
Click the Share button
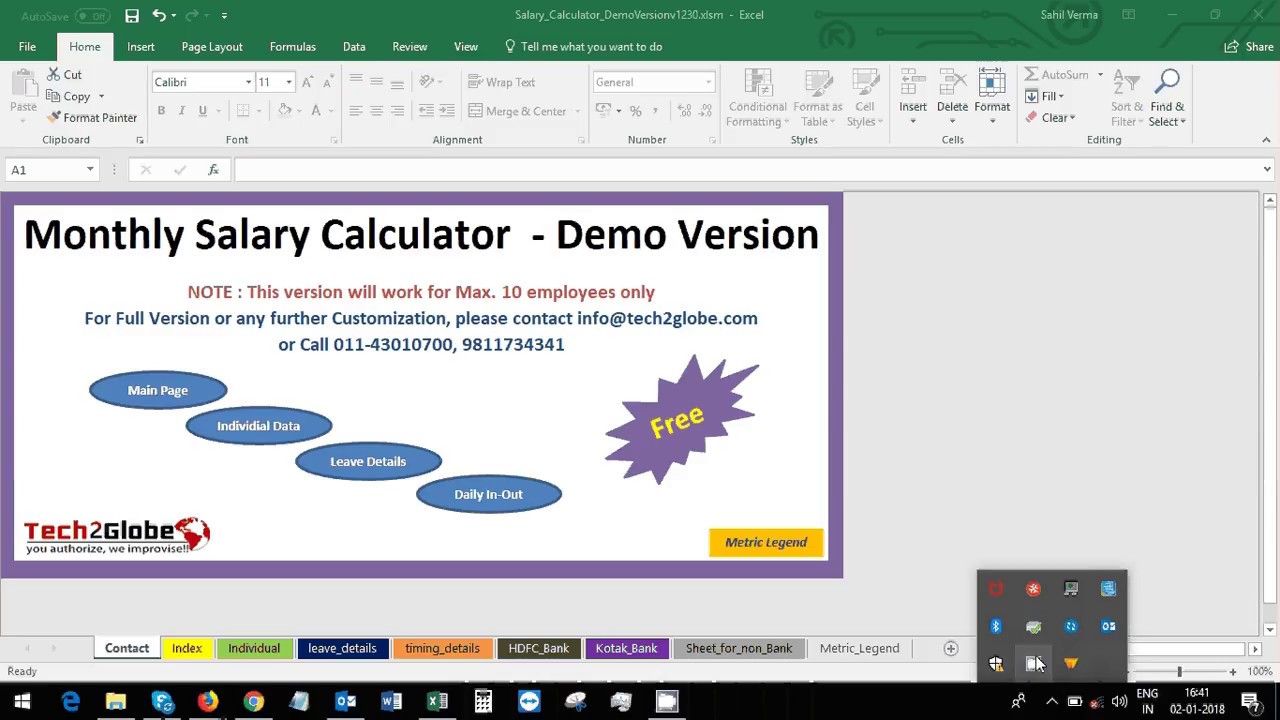[x=1249, y=47]
